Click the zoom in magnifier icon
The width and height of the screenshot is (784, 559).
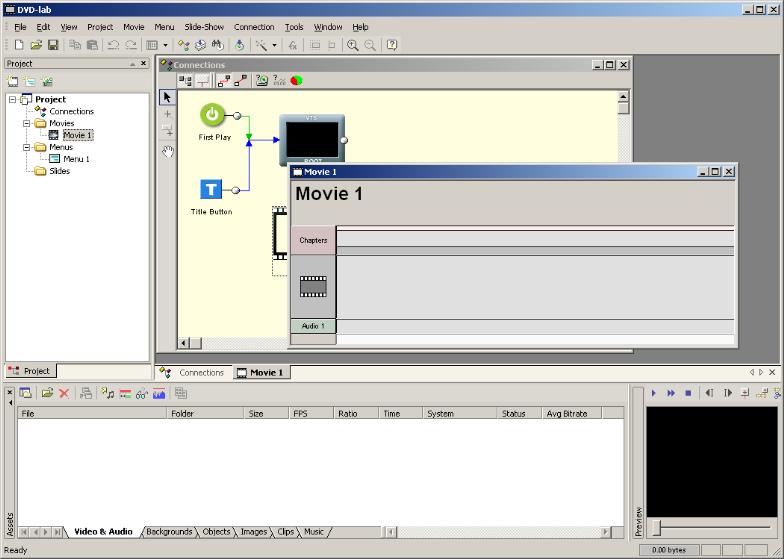pos(353,45)
